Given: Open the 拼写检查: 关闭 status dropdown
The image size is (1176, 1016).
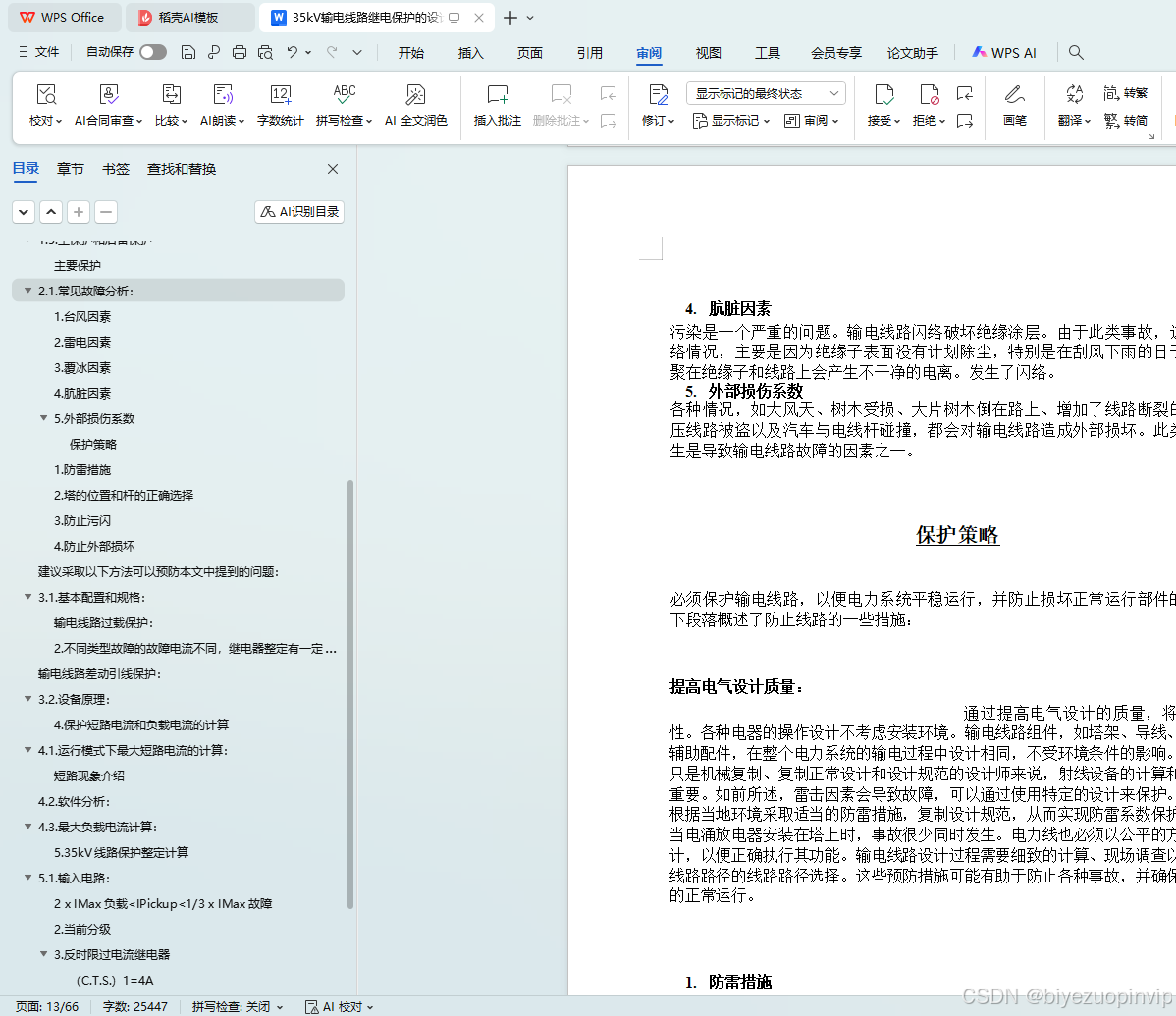Looking at the screenshot, I should 237,1006.
